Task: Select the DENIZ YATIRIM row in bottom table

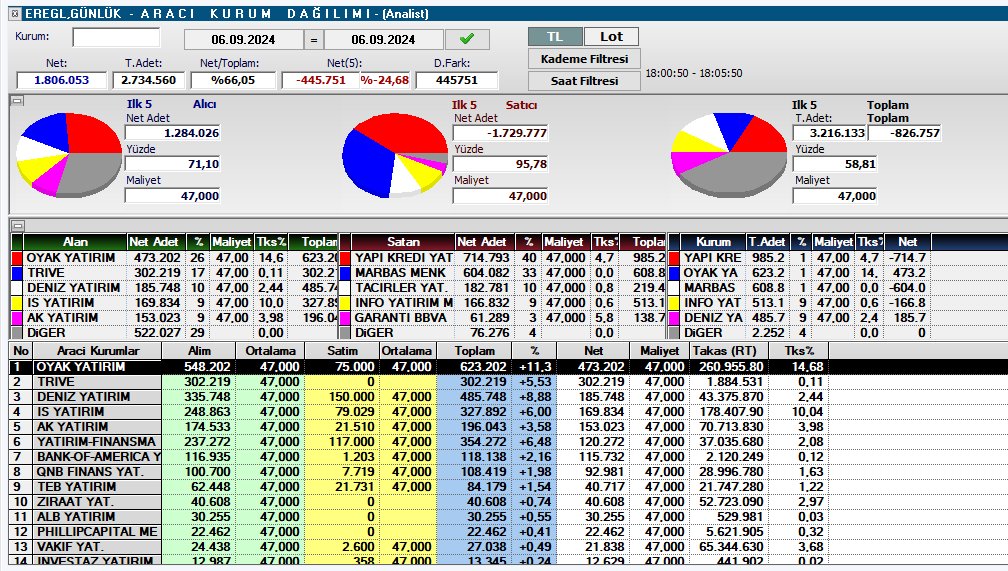Action: click(x=508, y=397)
